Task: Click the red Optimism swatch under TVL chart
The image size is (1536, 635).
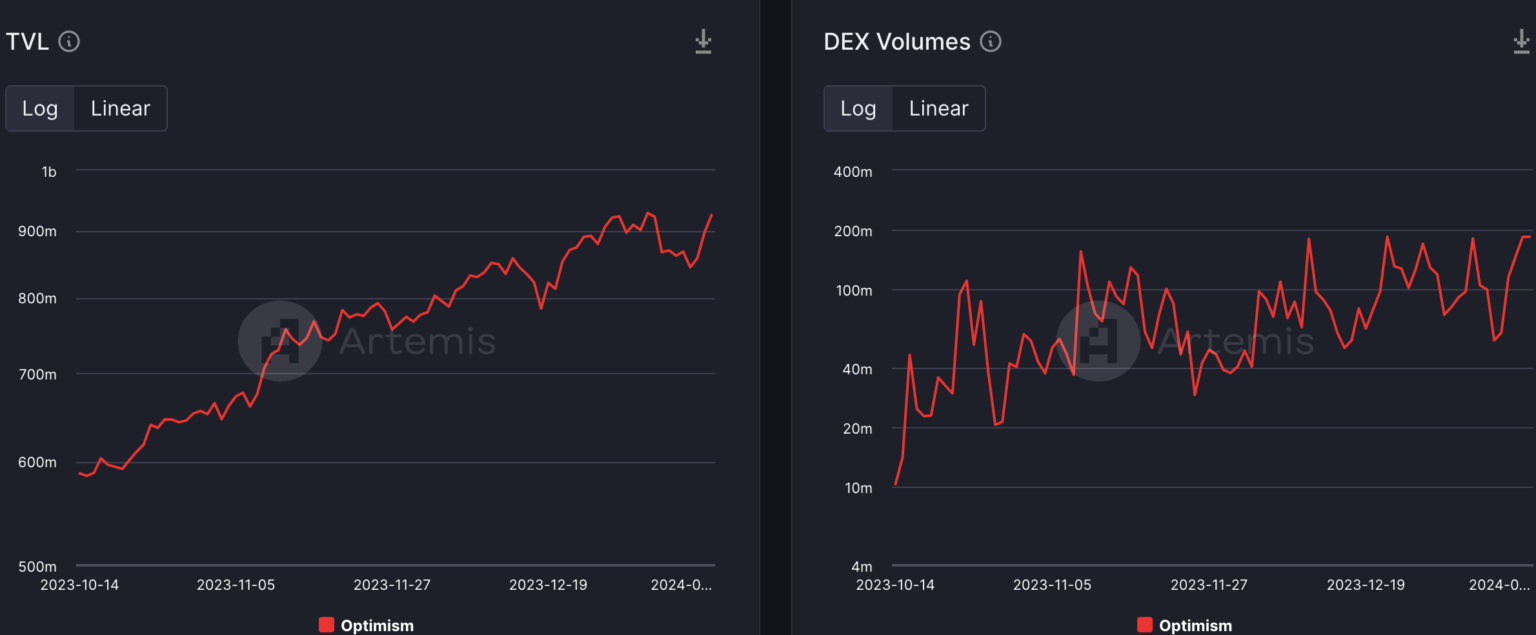Action: pyautogui.click(x=326, y=625)
